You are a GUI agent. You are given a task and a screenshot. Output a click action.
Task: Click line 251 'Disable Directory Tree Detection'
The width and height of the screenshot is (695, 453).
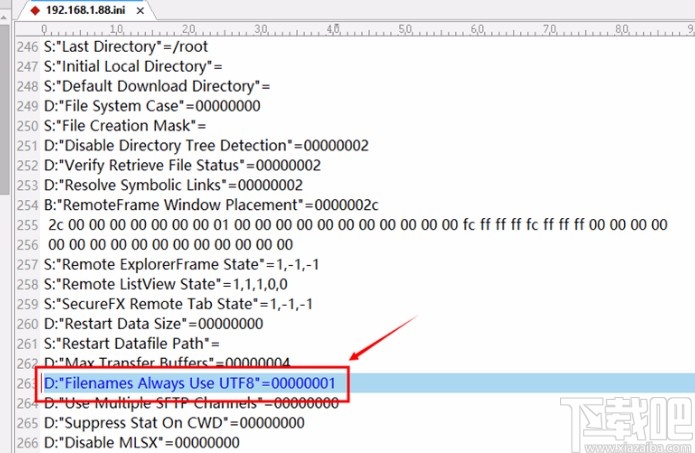coord(206,145)
